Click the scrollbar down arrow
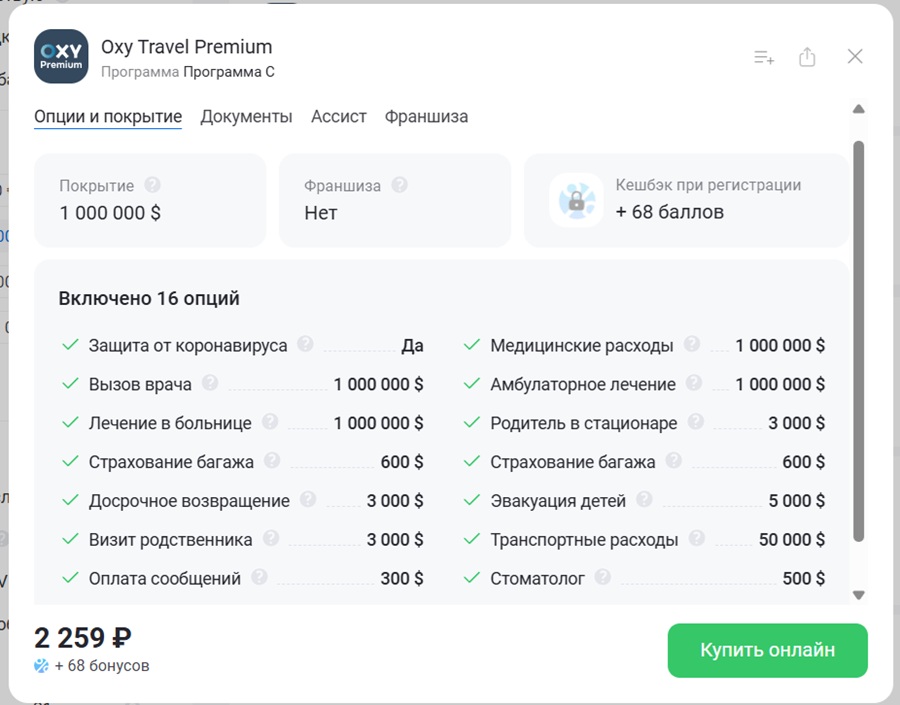The image size is (900, 705). coord(859,595)
